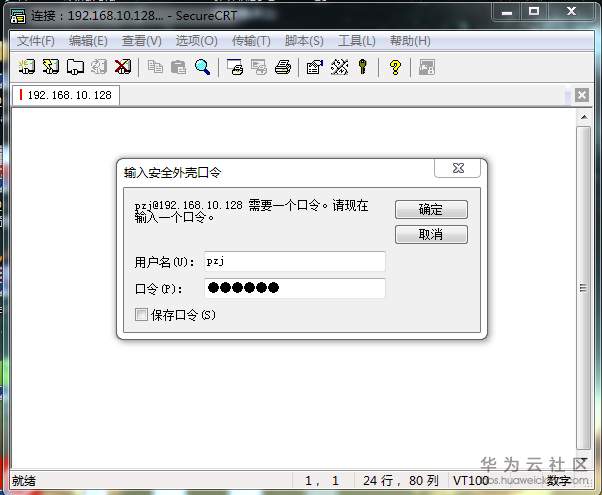Open Global Options tools icon
602x495 pixels.
(x=339, y=67)
